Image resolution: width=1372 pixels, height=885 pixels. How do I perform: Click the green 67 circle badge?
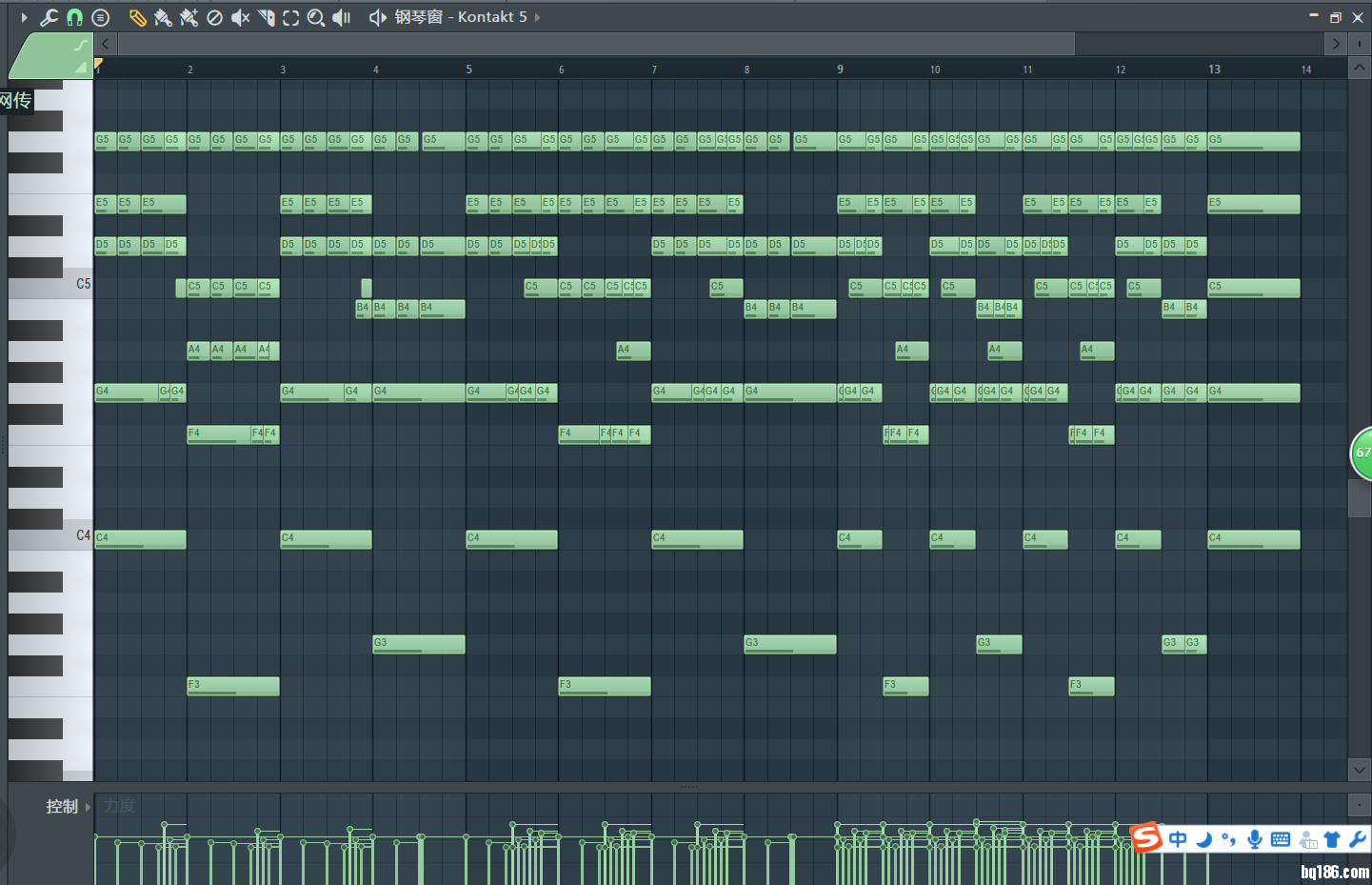[1362, 453]
